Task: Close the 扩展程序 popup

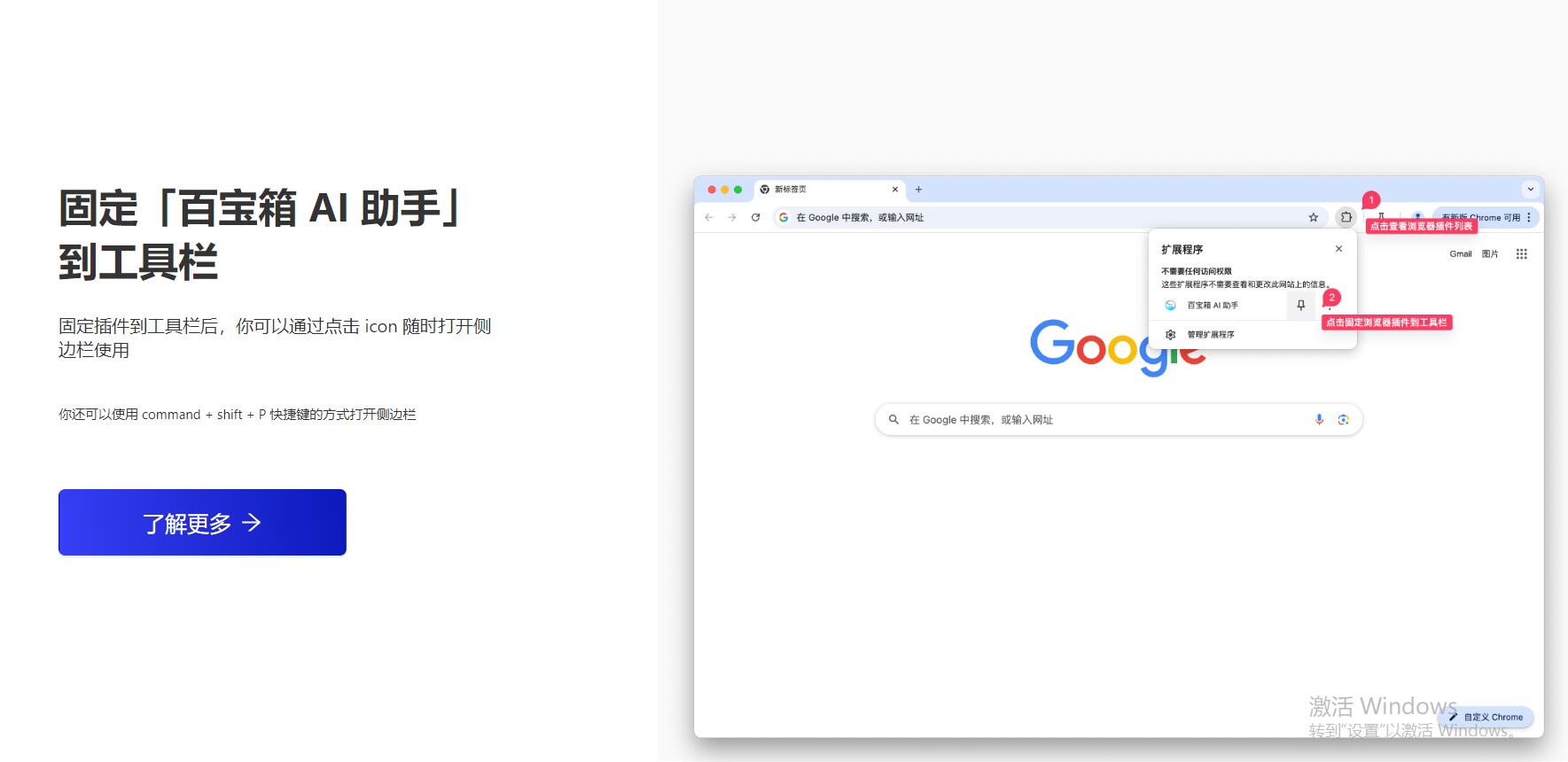Action: coord(1338,249)
